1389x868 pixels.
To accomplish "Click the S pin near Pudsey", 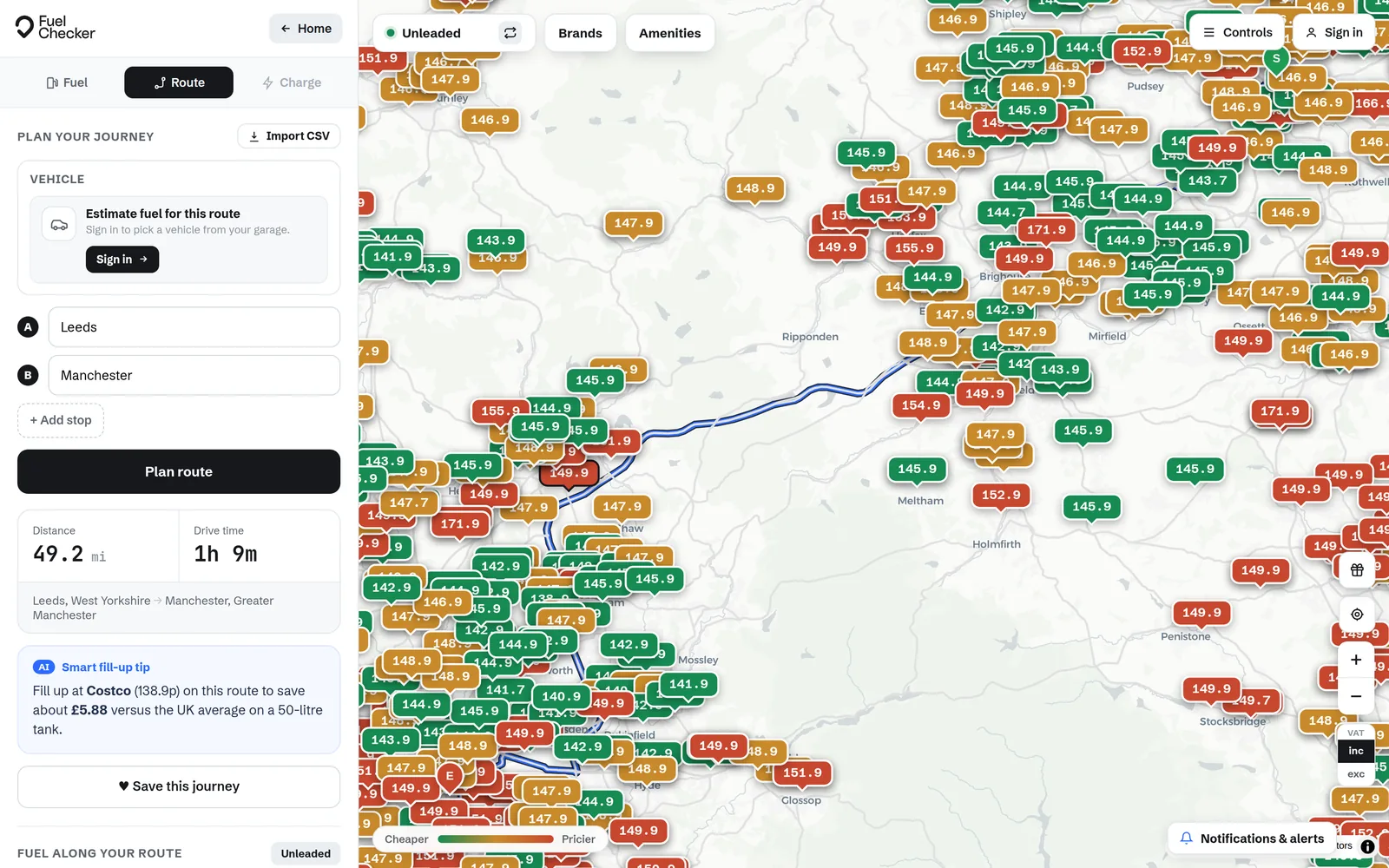I will tap(1275, 61).
